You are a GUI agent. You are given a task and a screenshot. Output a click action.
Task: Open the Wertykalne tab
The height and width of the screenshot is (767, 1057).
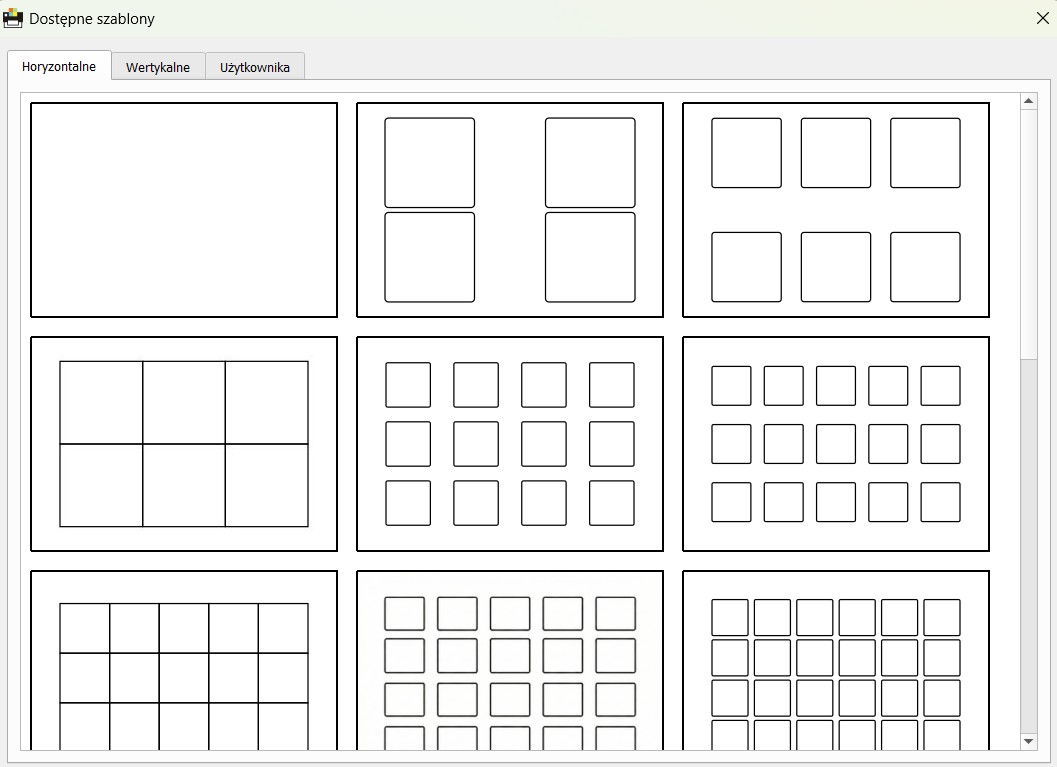[x=158, y=67]
